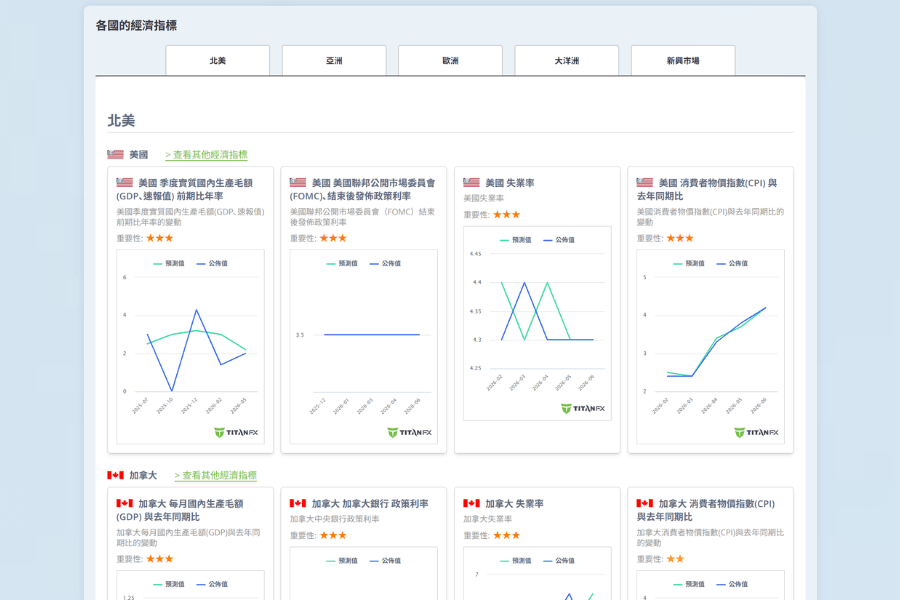The height and width of the screenshot is (600, 900).
Task: Open 加拿大 消費者物價指數(CPI) card title
Action: (x=706, y=510)
